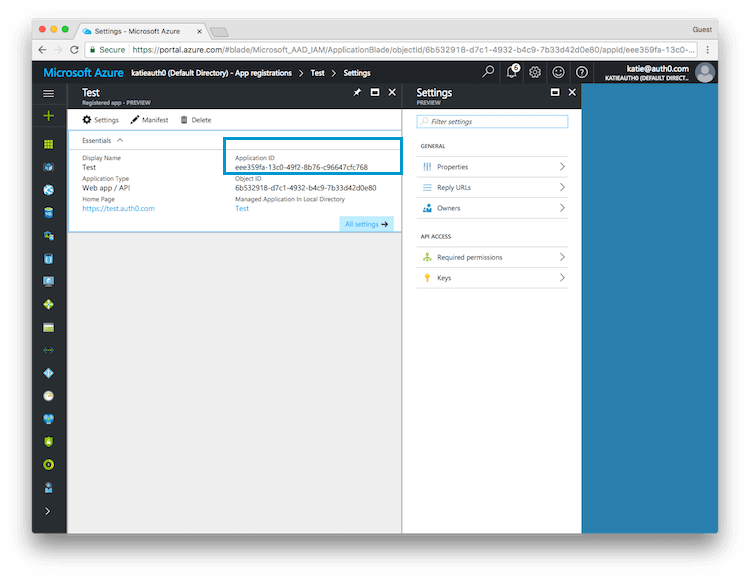Click App registrations breadcrumb
750x579 pixels.
click(211, 73)
